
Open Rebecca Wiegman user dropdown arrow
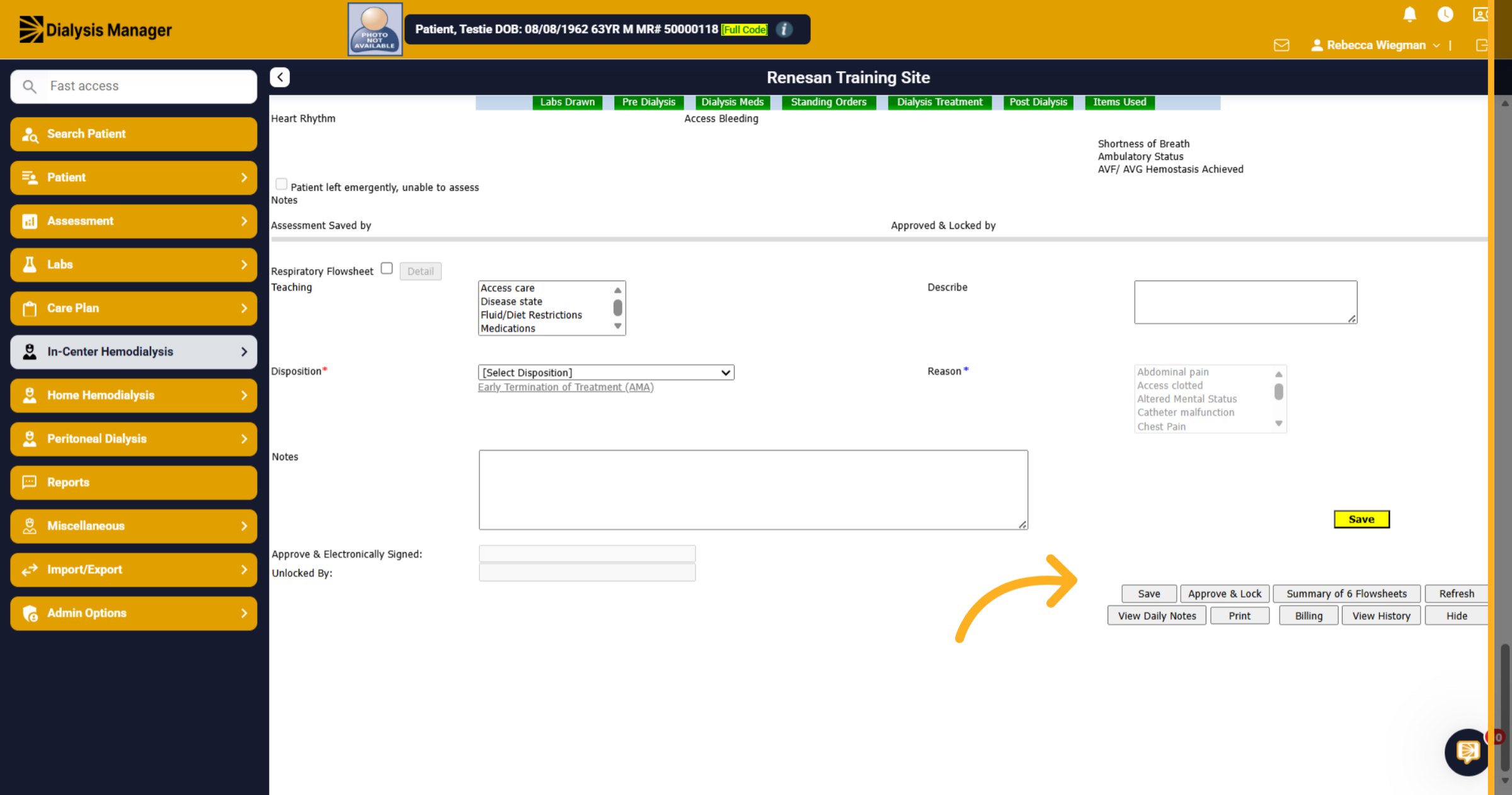coord(1437,45)
